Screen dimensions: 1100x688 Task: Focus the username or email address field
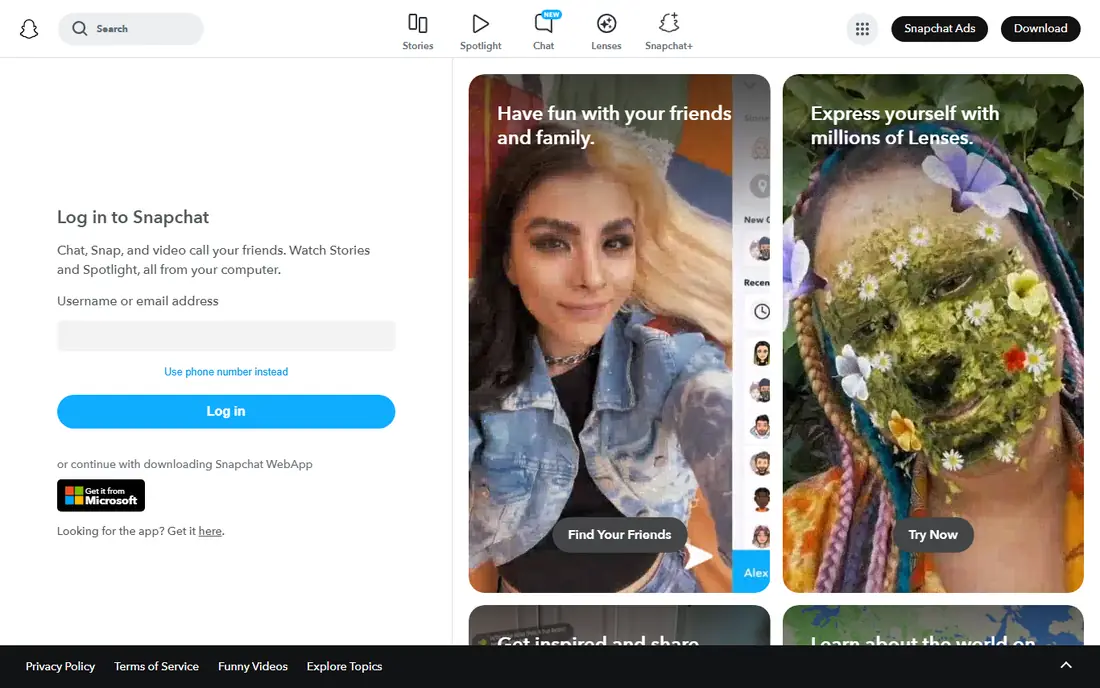226,336
